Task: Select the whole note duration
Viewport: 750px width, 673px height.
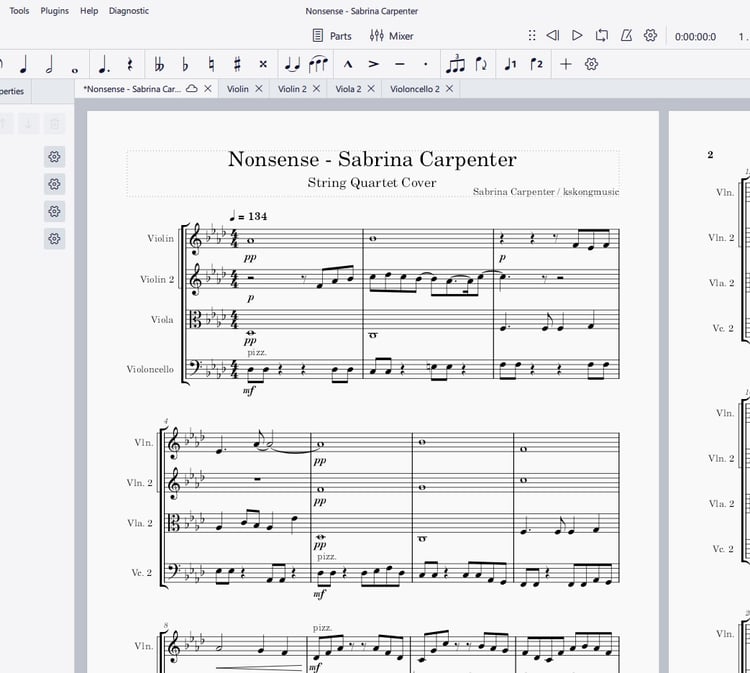Action: [75, 70]
